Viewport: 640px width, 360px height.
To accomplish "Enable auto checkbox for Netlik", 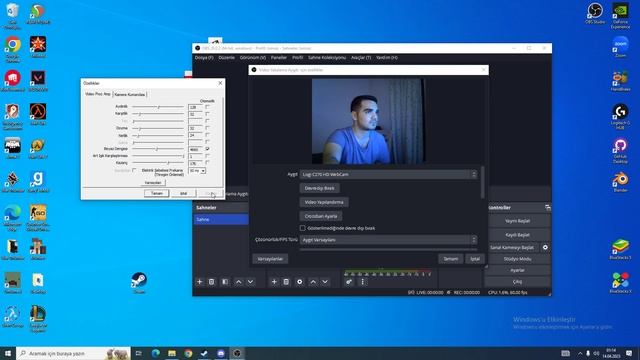I will click(x=207, y=135).
